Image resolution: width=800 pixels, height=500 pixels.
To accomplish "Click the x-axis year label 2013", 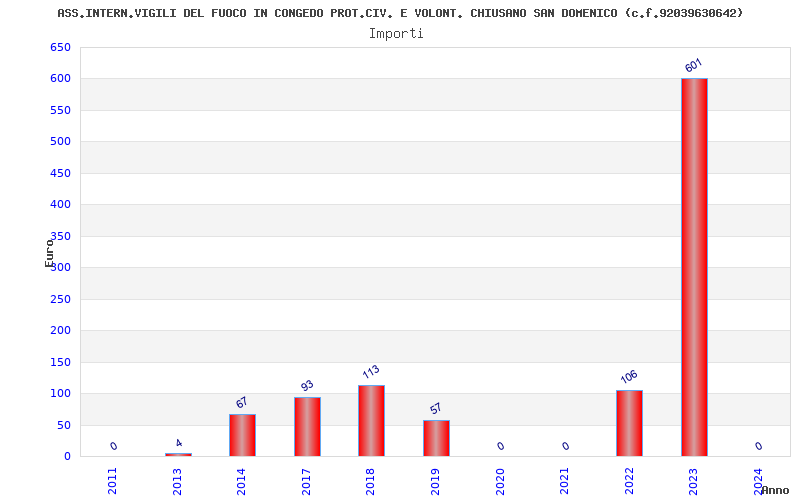I will [x=177, y=481].
